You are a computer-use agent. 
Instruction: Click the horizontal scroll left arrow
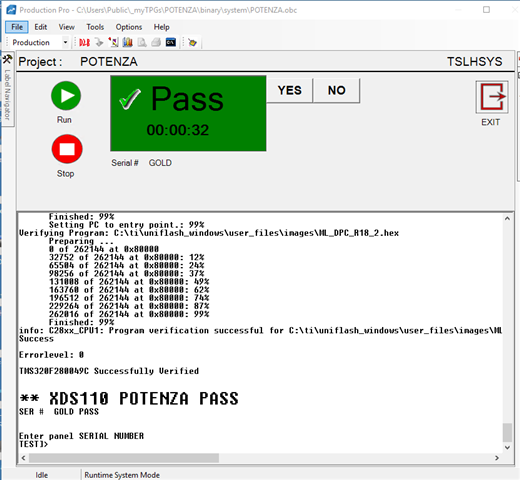coord(23,458)
